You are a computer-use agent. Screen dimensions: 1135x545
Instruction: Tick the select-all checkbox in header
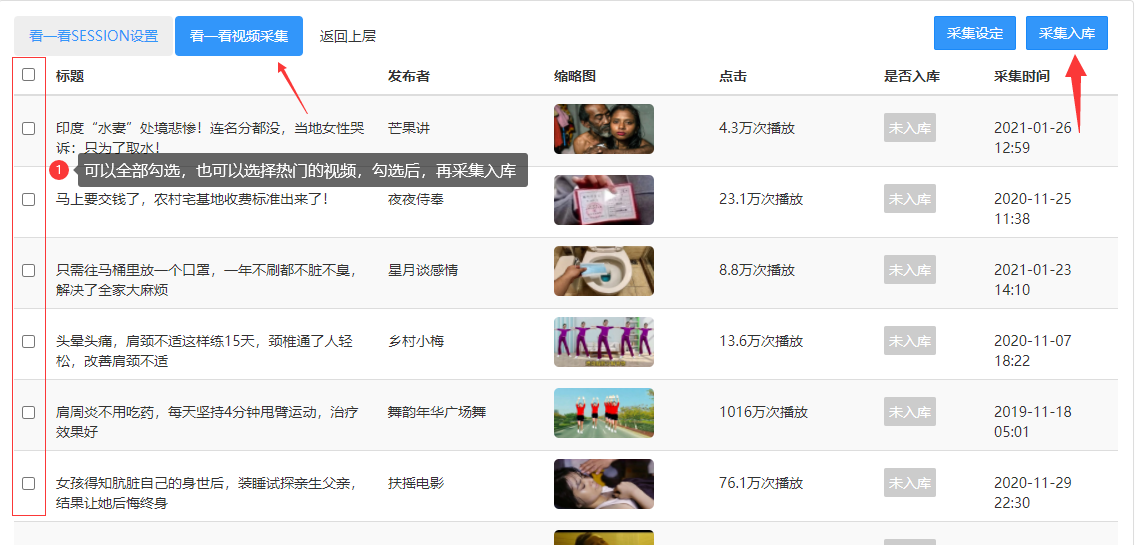[28, 74]
